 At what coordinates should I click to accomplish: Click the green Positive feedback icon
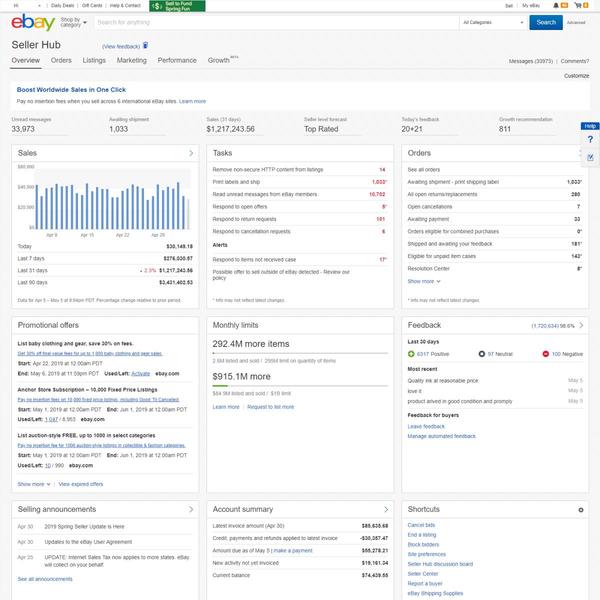point(411,354)
